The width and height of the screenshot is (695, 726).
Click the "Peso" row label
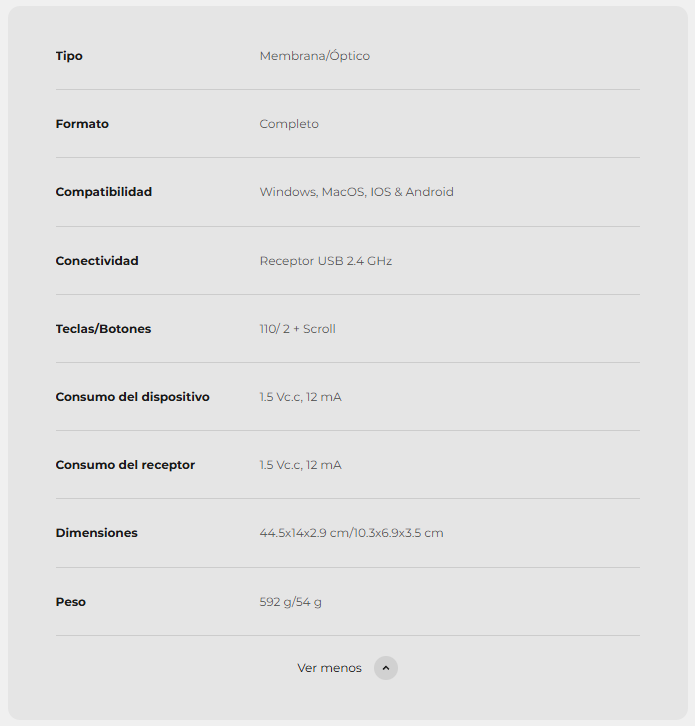[70, 602]
